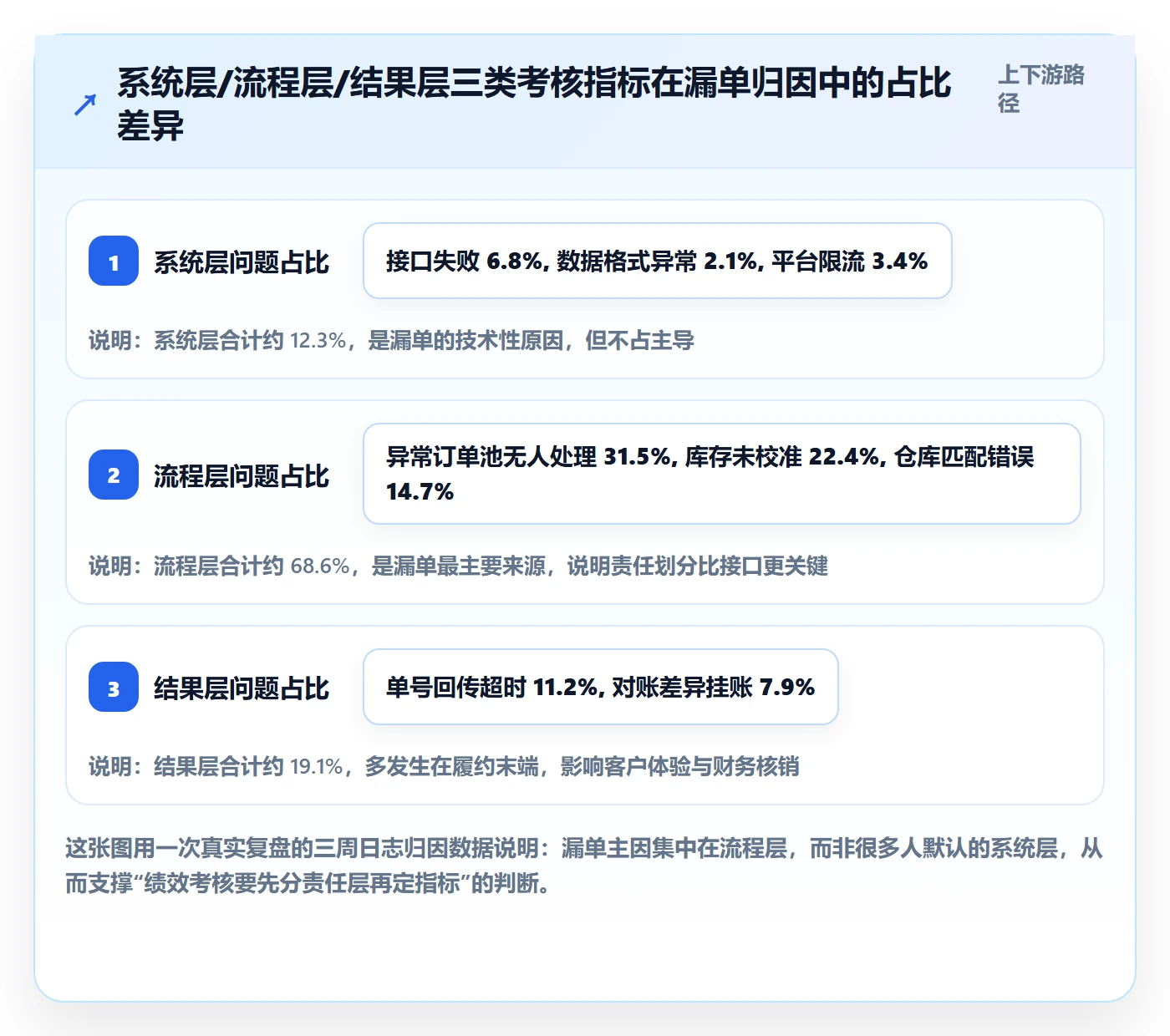The image size is (1170, 1036).
Task: Click the box with 单号回传超时 11.2%
Action: pos(601,687)
